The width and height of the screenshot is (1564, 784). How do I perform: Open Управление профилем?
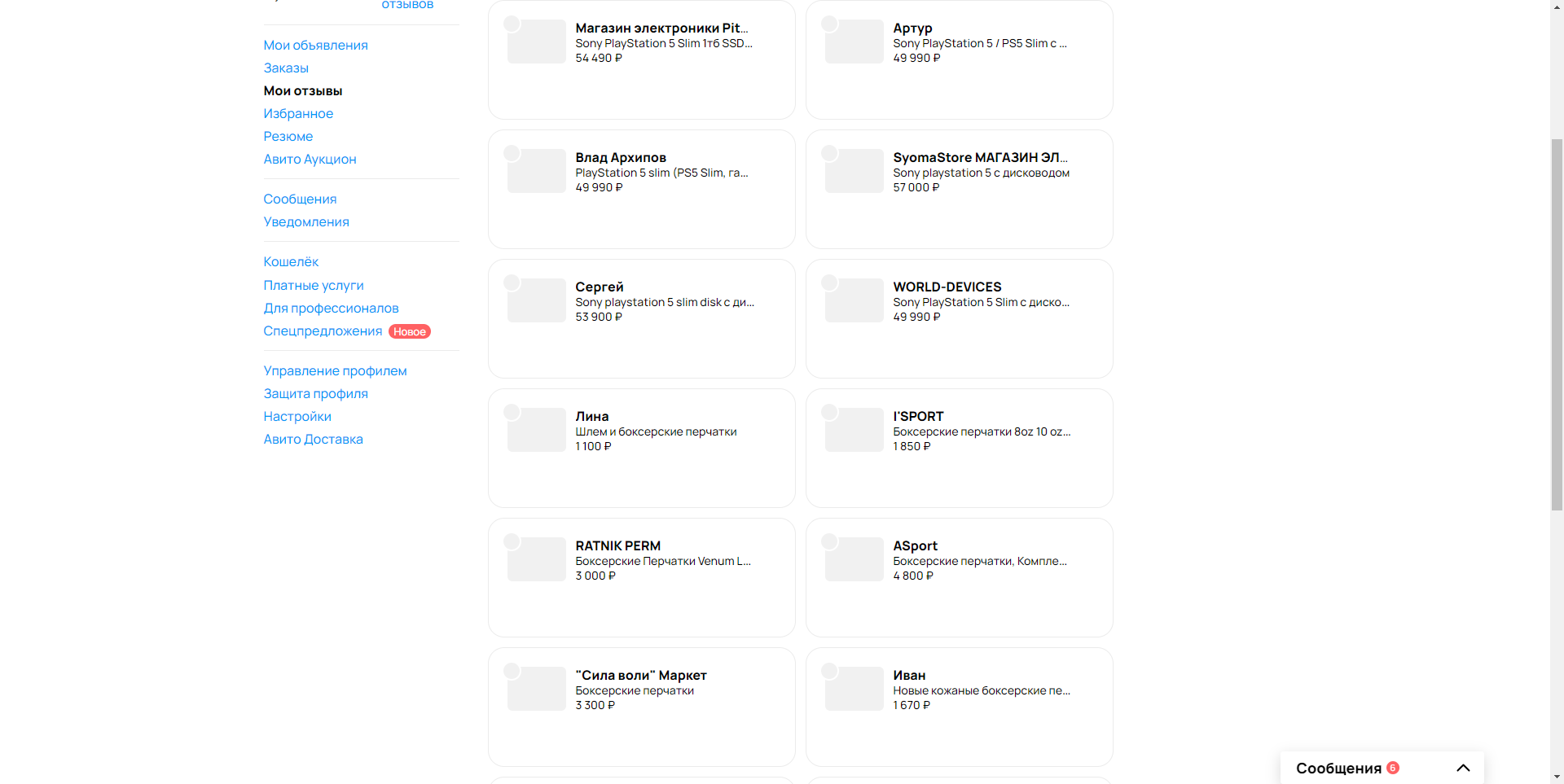335,370
